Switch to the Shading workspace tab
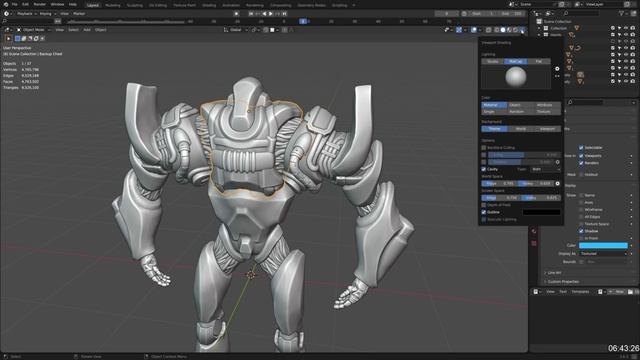This screenshot has height=360, width=640. [209, 5]
